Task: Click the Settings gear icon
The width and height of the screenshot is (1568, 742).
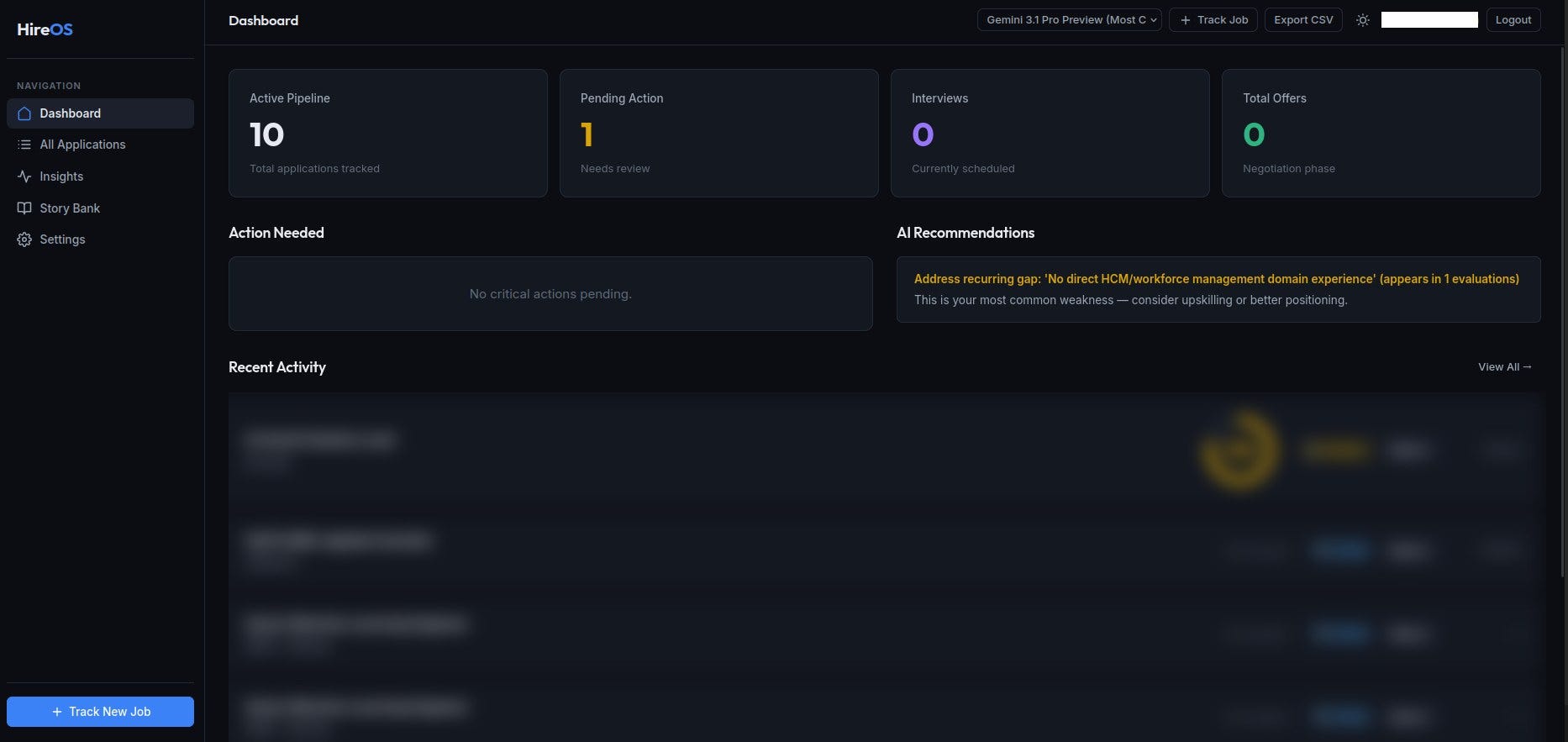Action: click(24, 239)
